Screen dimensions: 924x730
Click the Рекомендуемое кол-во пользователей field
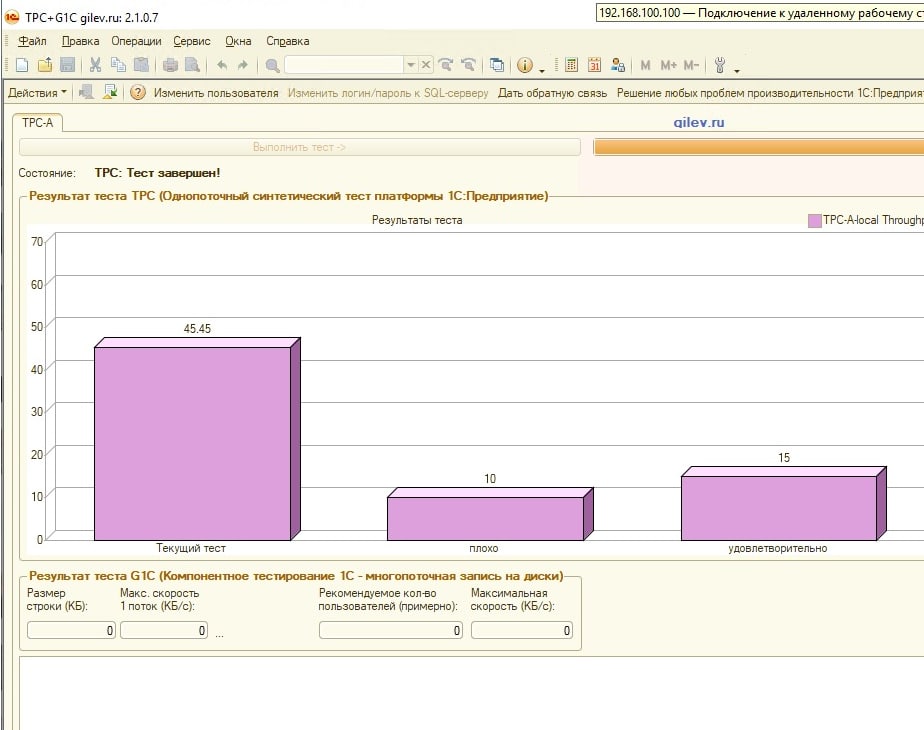(391, 630)
